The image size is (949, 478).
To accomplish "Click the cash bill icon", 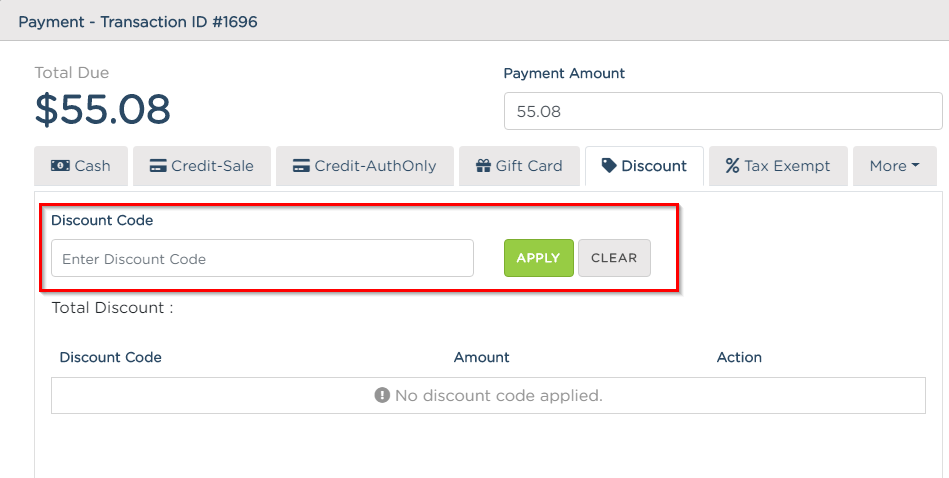I will 60,165.
